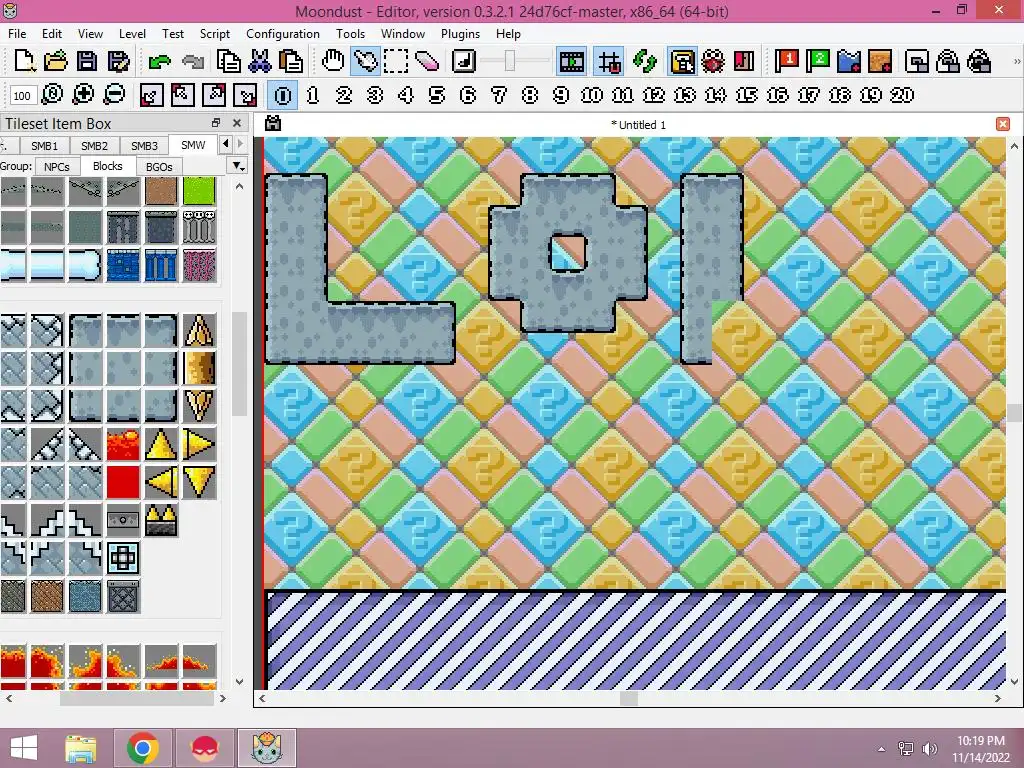Screen dimensions: 1024x768
Task: Close the Tileset Item Box panel
Action: (x=237, y=123)
